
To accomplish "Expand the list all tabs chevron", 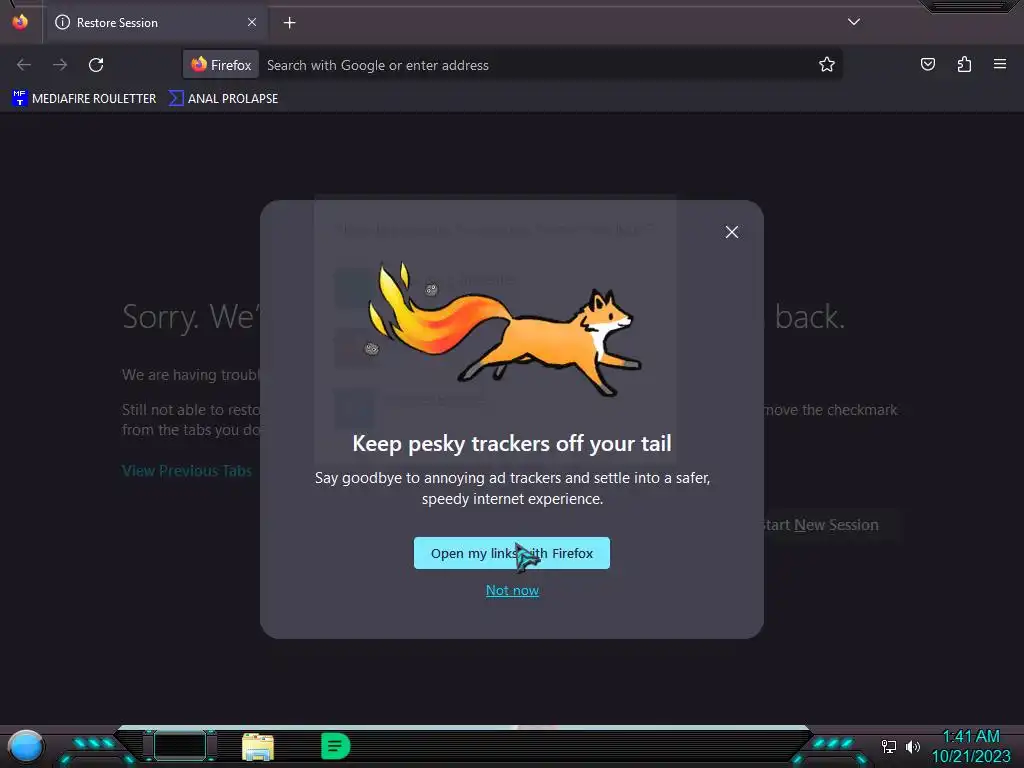I will 854,22.
